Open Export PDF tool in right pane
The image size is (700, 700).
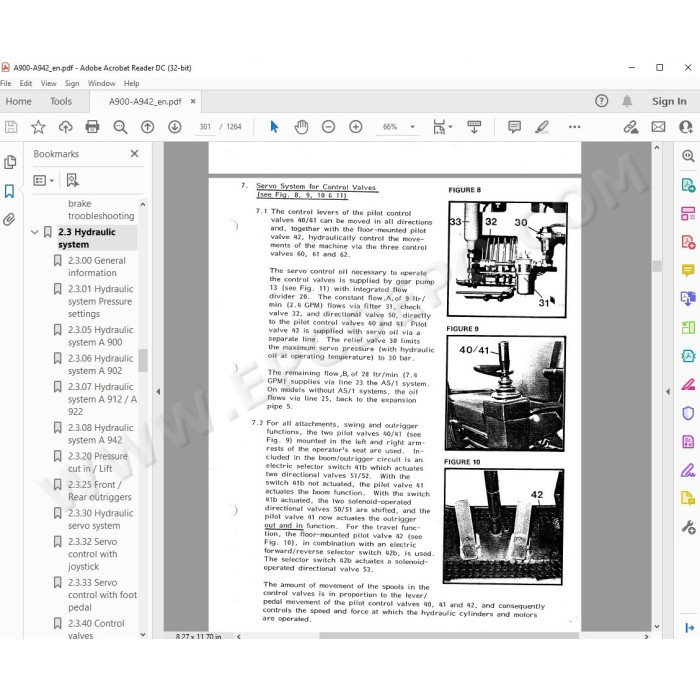[688, 185]
